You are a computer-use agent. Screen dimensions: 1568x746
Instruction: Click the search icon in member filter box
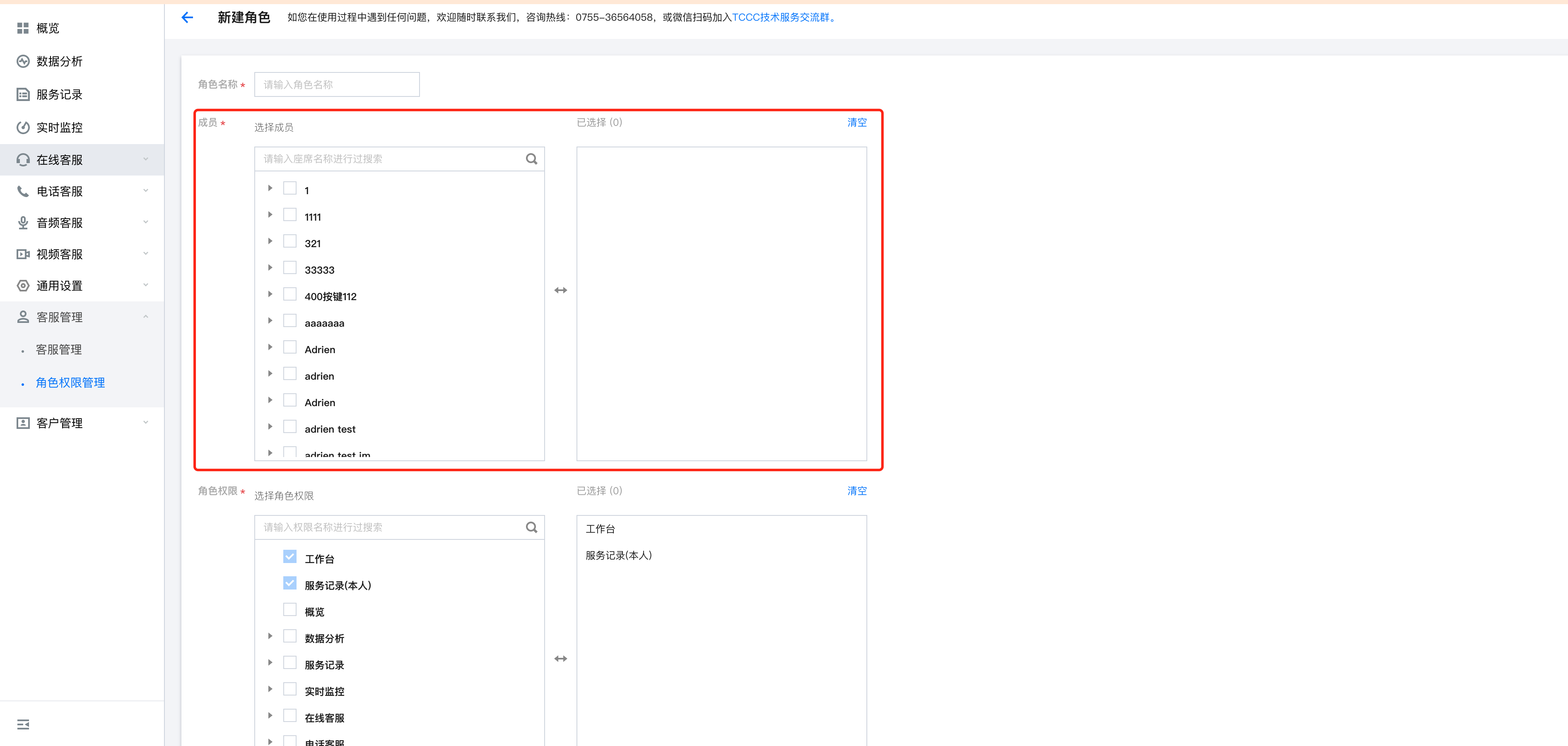click(531, 159)
